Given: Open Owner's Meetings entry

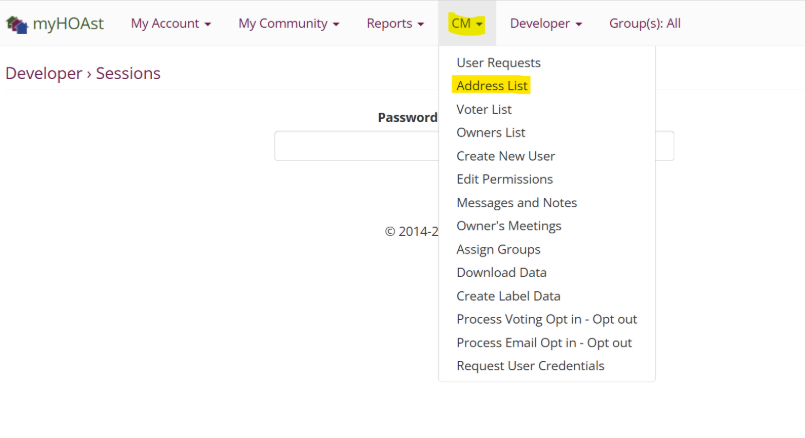Looking at the screenshot, I should [508, 226].
